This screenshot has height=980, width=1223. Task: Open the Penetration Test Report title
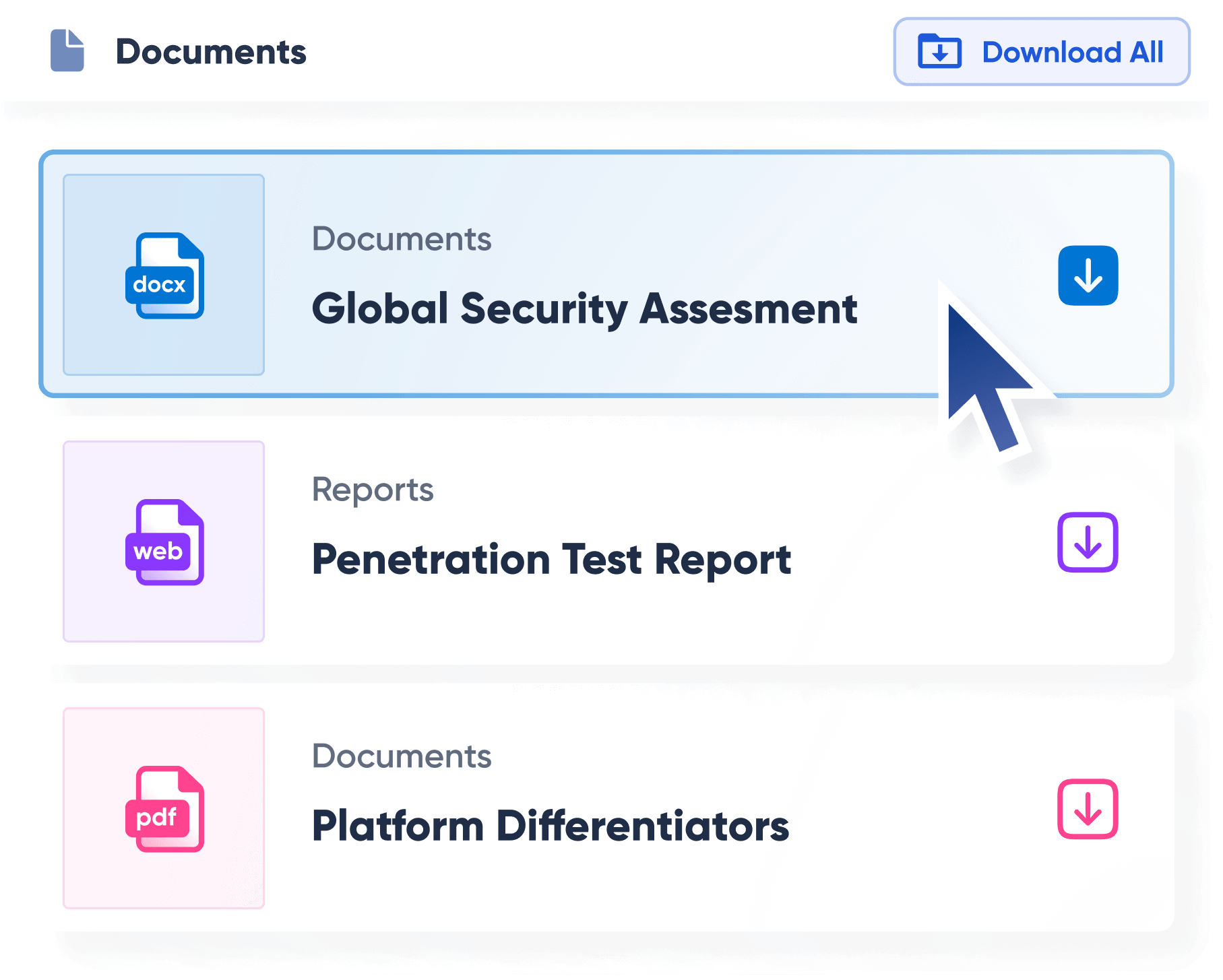551,560
